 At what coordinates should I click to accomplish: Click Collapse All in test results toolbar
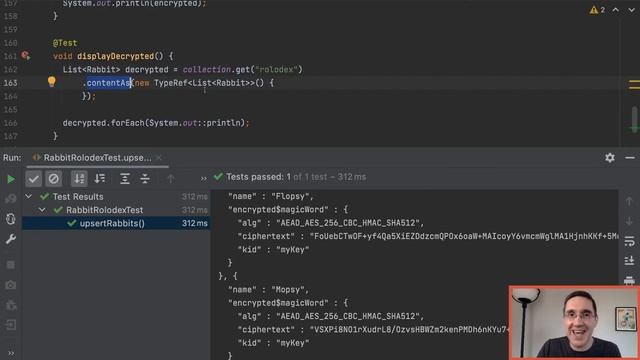coord(145,179)
